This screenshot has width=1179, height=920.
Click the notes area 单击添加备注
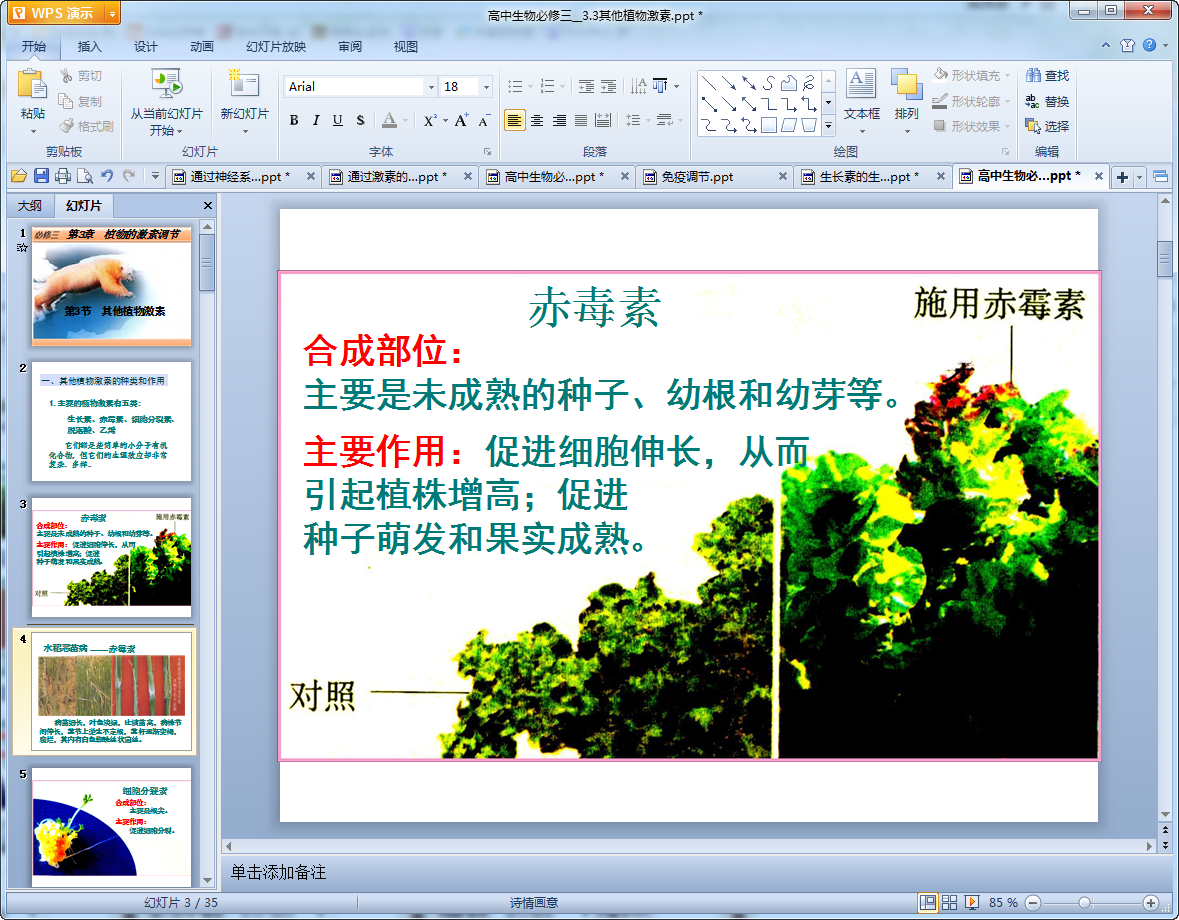coord(277,872)
